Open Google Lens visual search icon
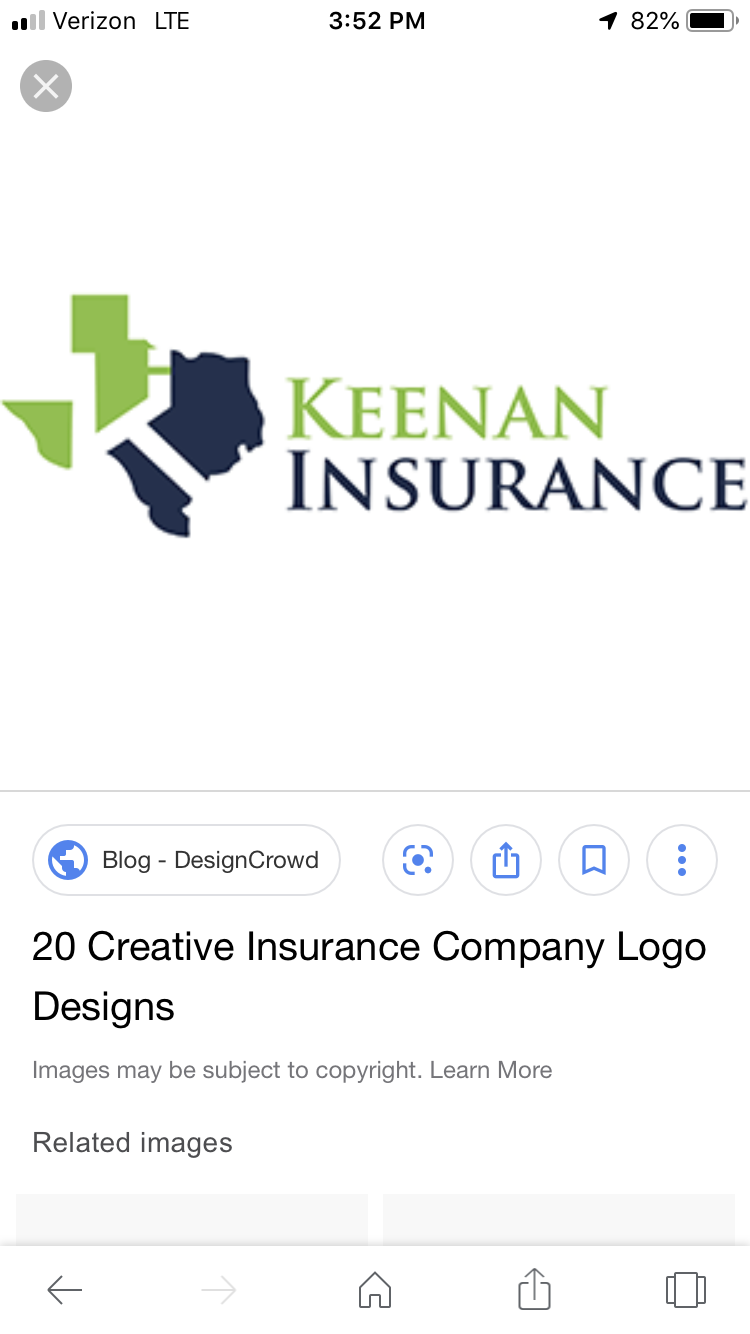The image size is (750, 1334). click(x=418, y=859)
